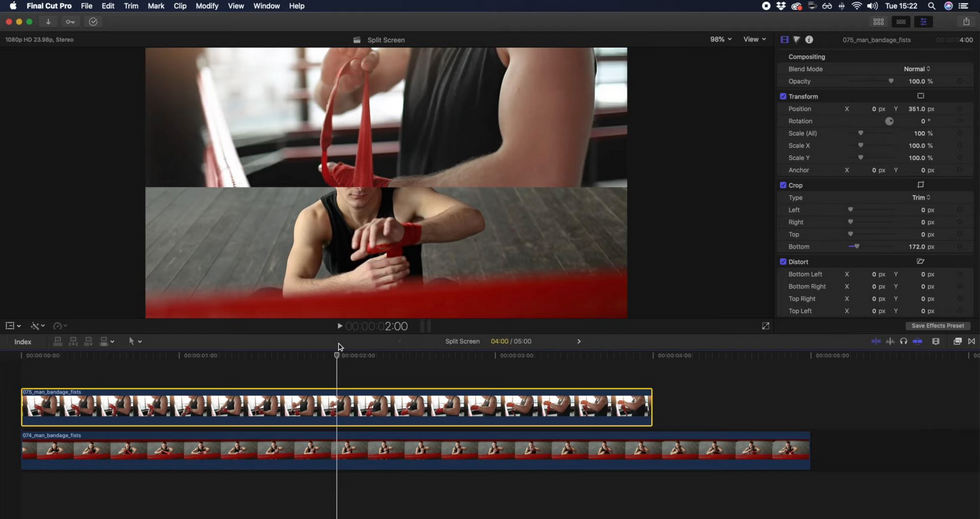Click the Opacity slider handle
The width and height of the screenshot is (980, 519).
(x=891, y=81)
